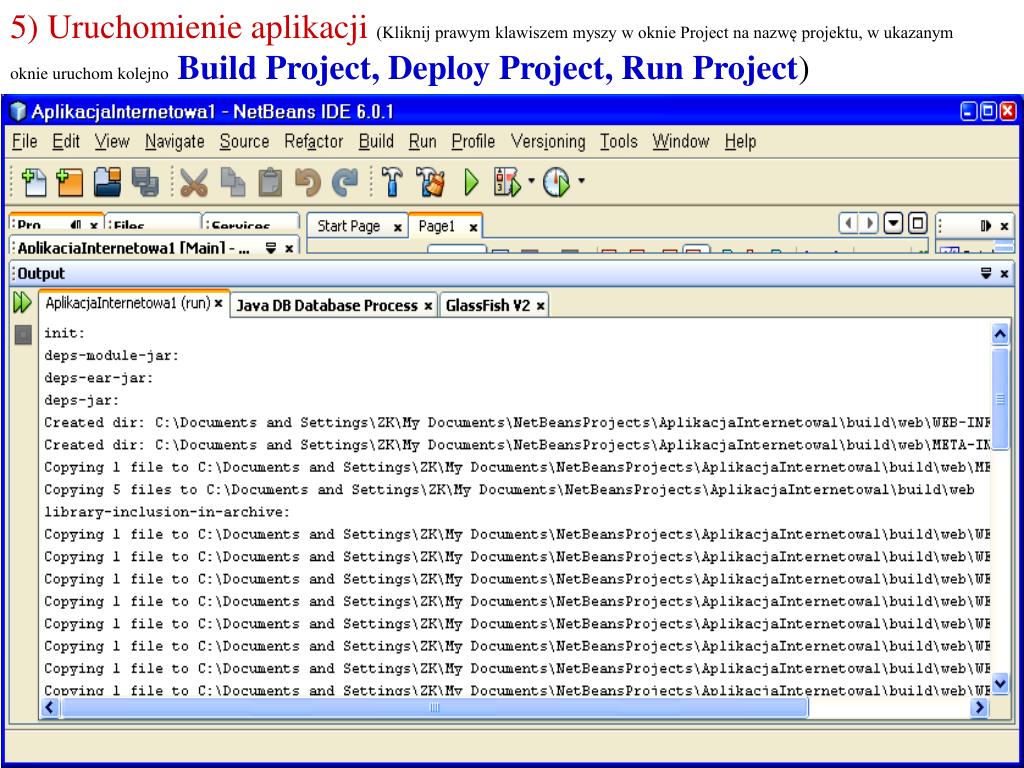Click the Profile Main Project clock icon
The height and width of the screenshot is (768, 1024).
tap(557, 182)
